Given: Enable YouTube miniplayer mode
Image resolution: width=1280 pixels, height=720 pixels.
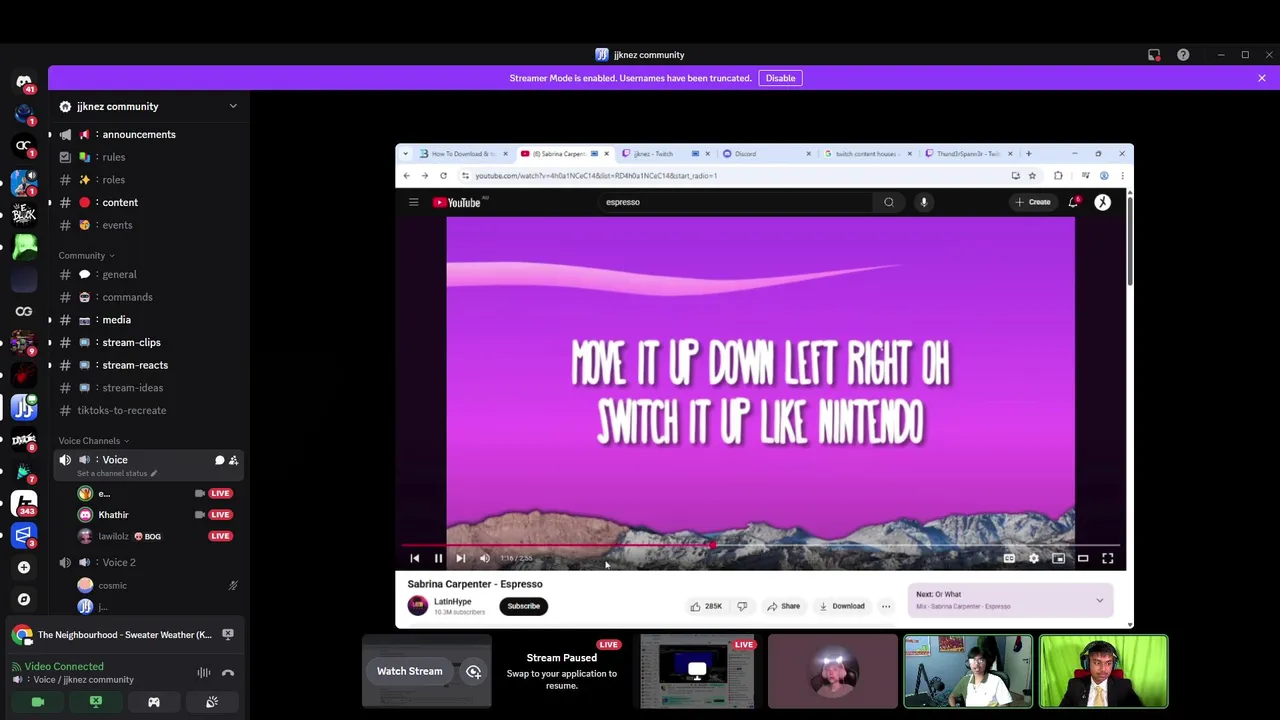Looking at the screenshot, I should (1058, 558).
